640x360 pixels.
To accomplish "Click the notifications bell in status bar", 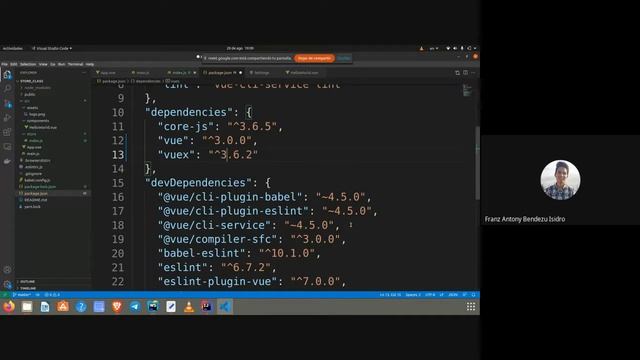I will click(x=473, y=295).
